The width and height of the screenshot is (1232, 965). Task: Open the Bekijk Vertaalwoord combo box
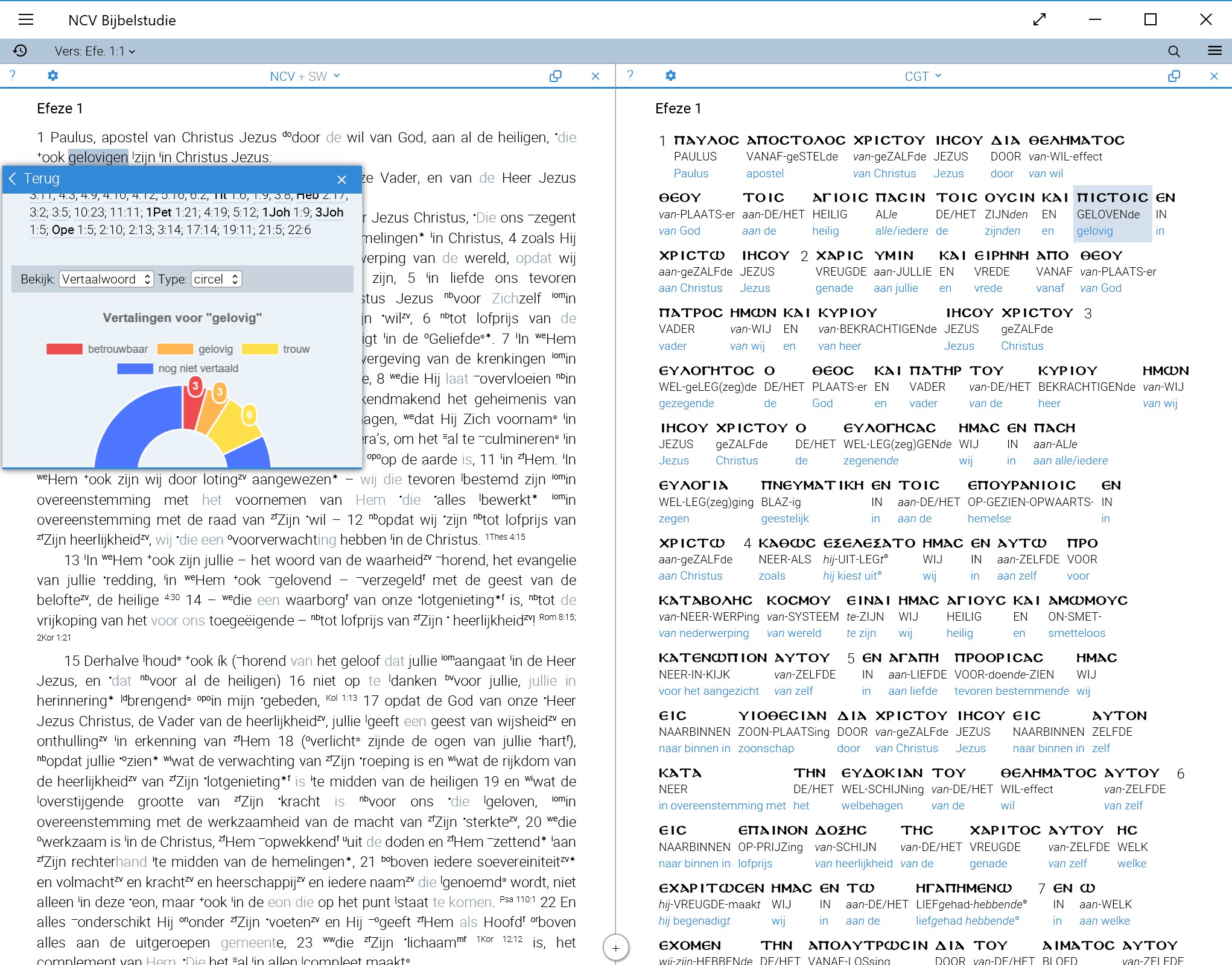click(x=106, y=279)
